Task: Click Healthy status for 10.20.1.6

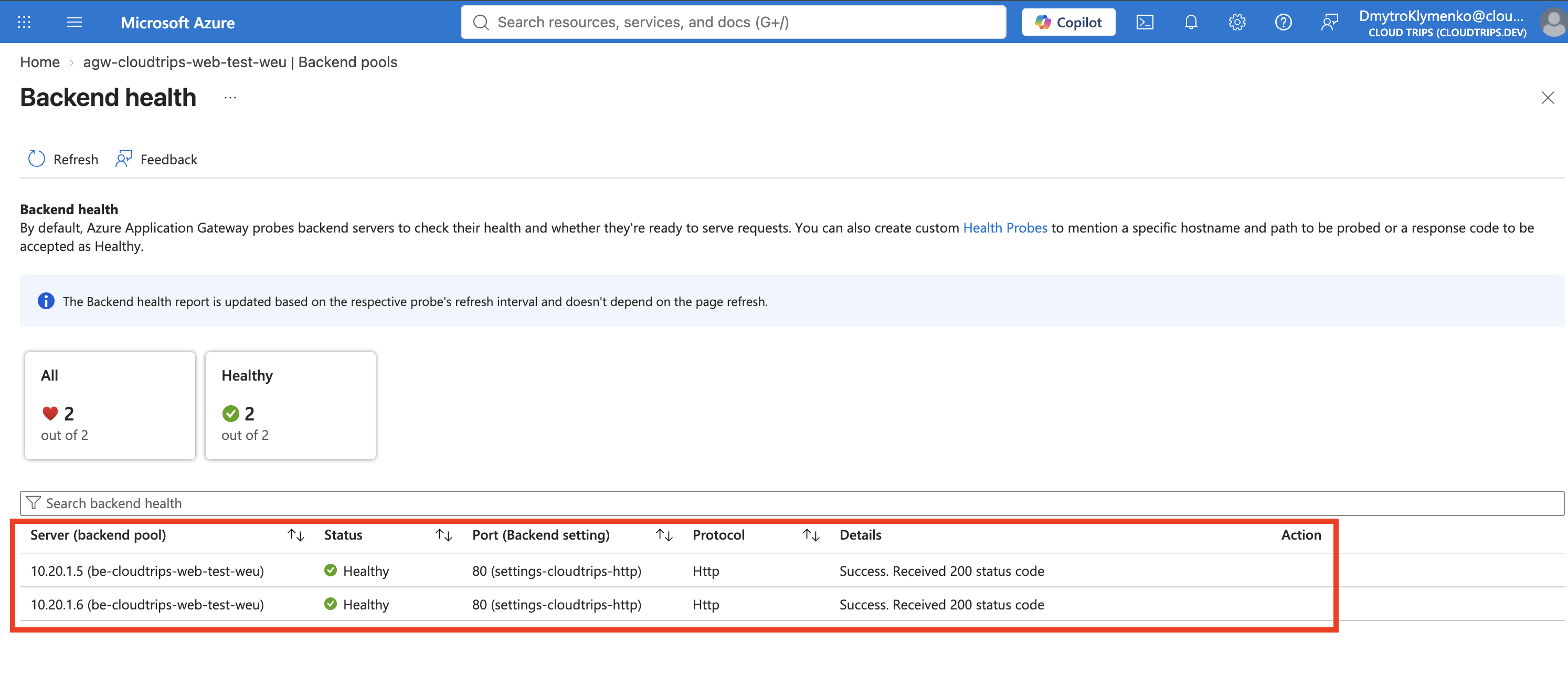Action: click(366, 604)
